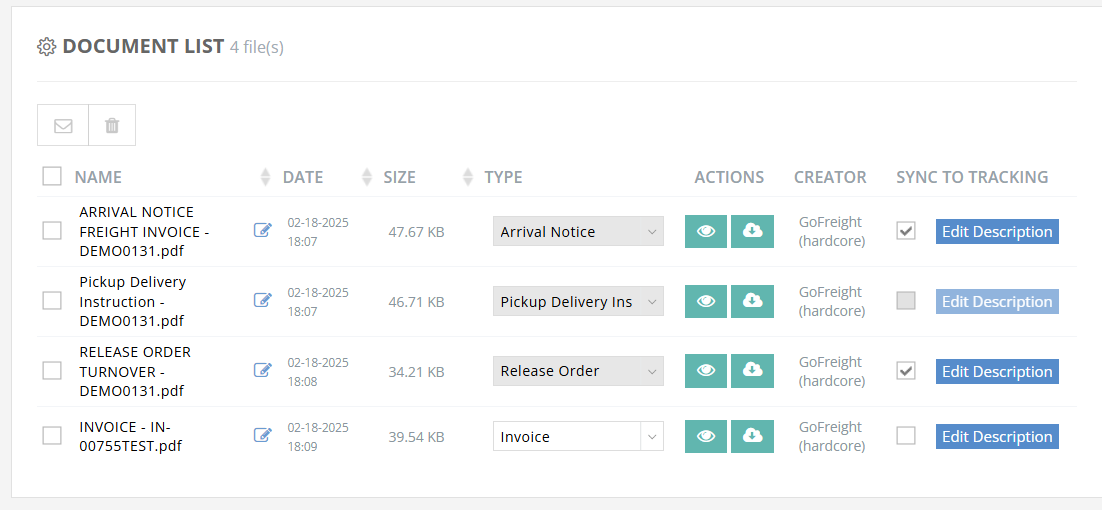Download the Pickup Delivery Instruction file

pos(752,301)
